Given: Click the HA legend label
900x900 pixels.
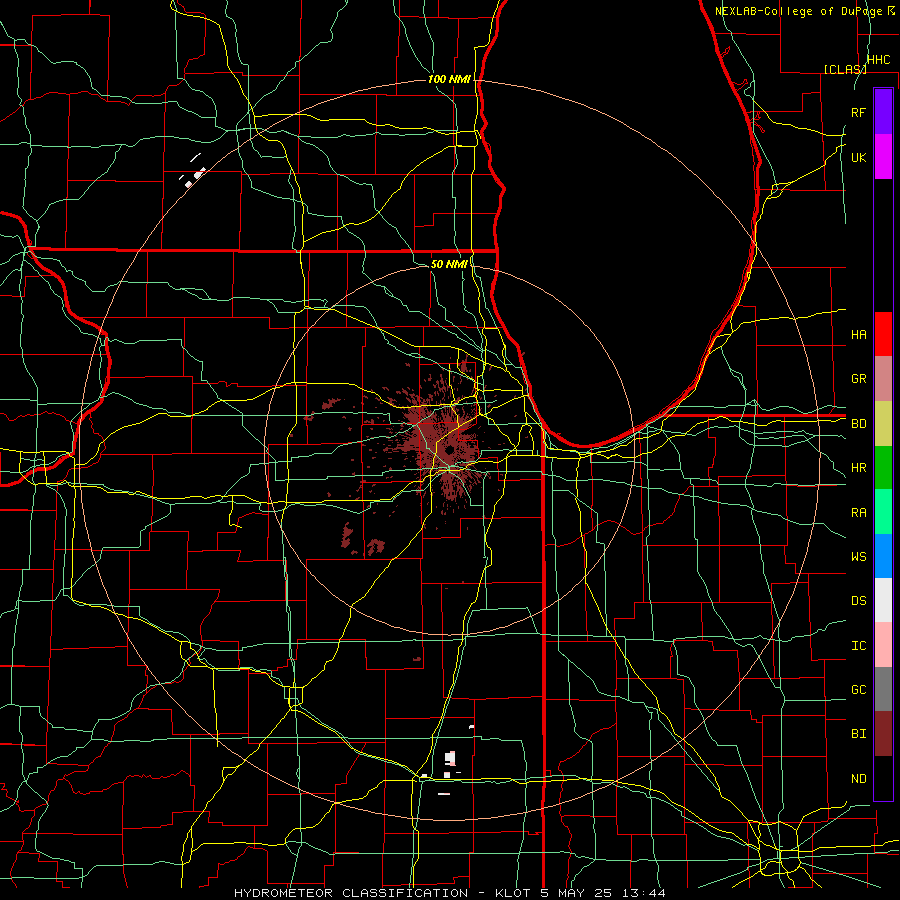Looking at the screenshot, I should (x=858, y=334).
